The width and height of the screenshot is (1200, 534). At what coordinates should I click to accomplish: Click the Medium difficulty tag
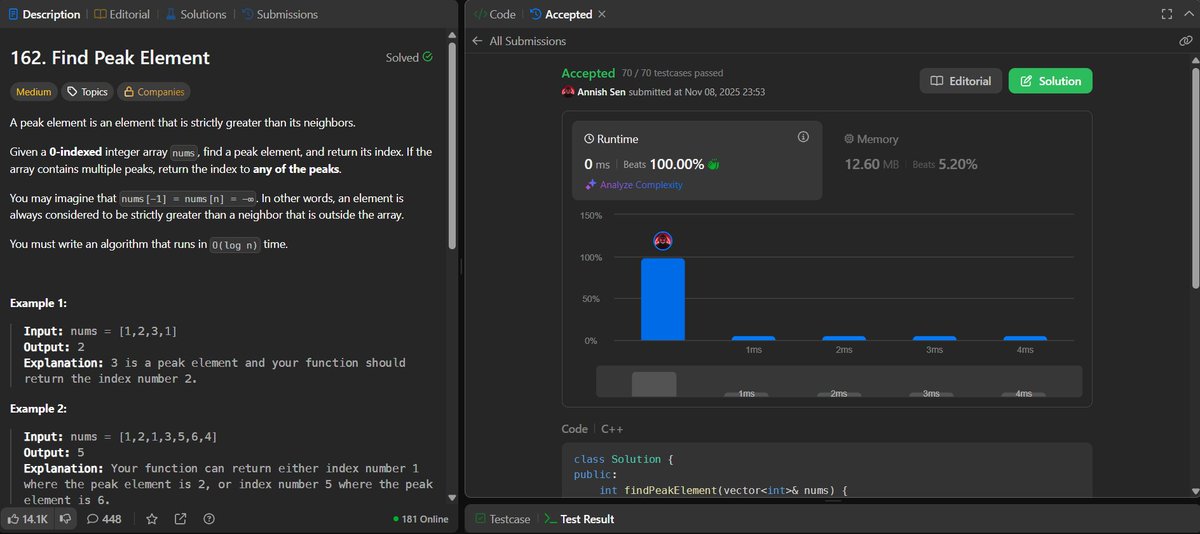point(34,92)
